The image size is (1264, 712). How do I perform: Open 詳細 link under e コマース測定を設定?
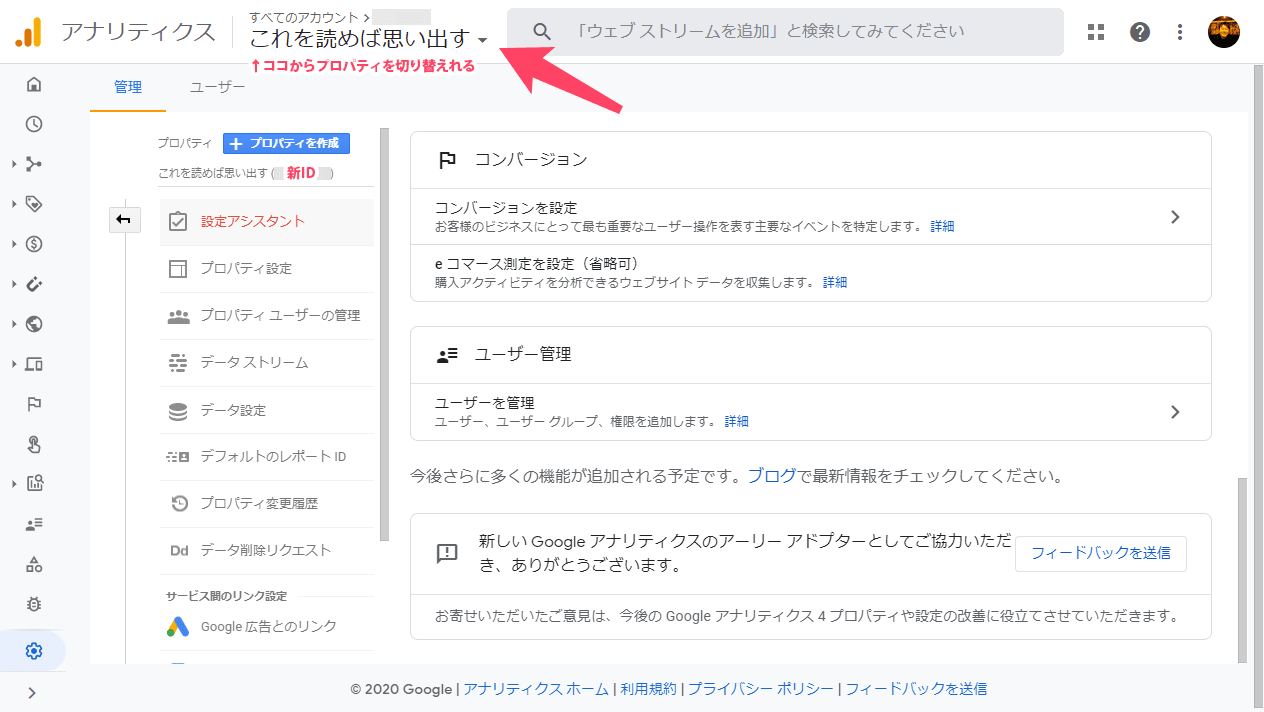tap(835, 283)
